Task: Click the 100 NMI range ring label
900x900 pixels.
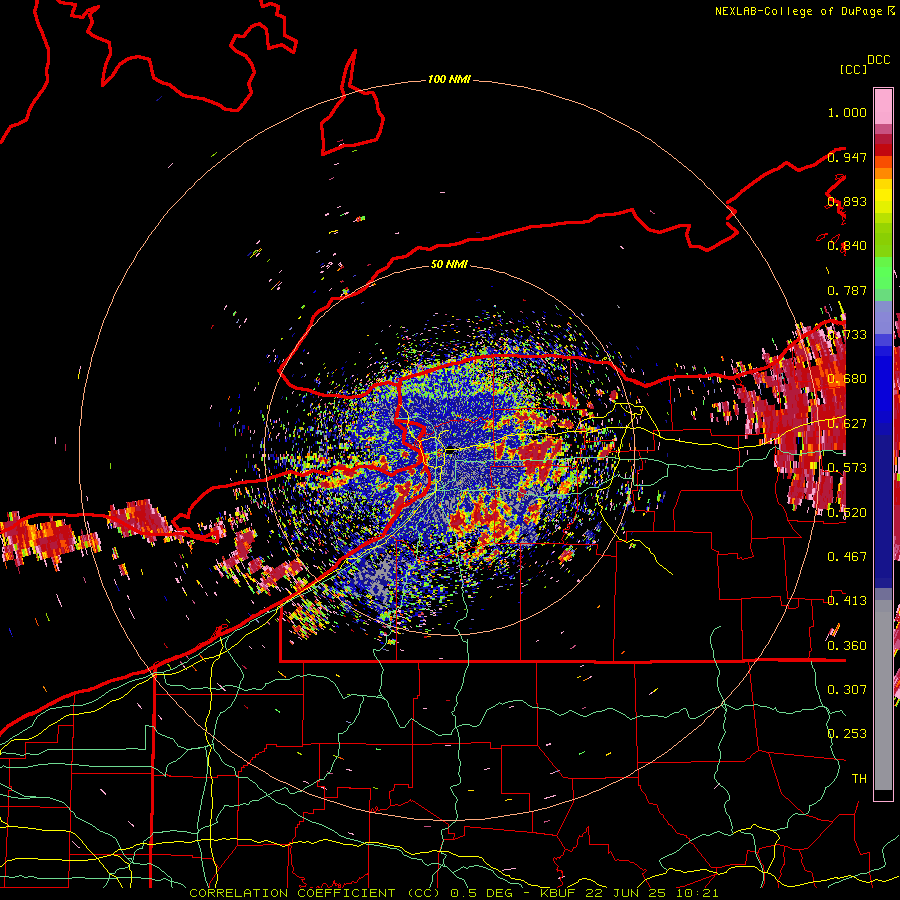Action: pos(449,79)
